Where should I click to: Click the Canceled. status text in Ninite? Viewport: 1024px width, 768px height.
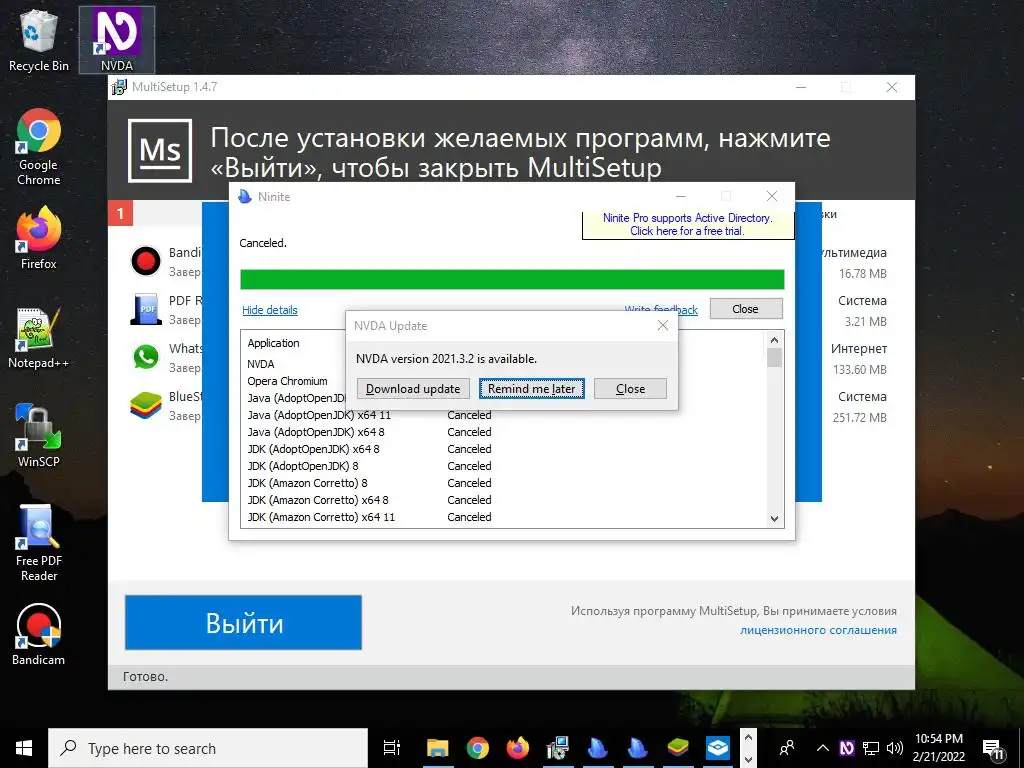click(x=263, y=243)
